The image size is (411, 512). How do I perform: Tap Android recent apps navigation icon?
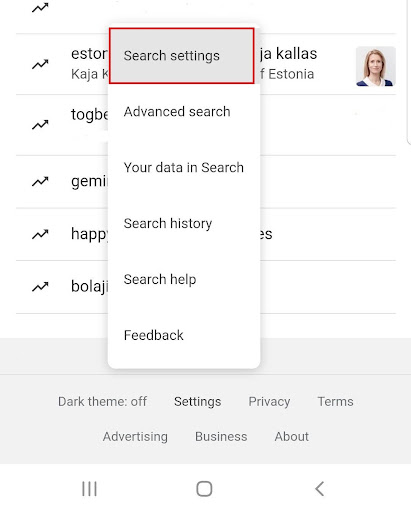(89, 489)
